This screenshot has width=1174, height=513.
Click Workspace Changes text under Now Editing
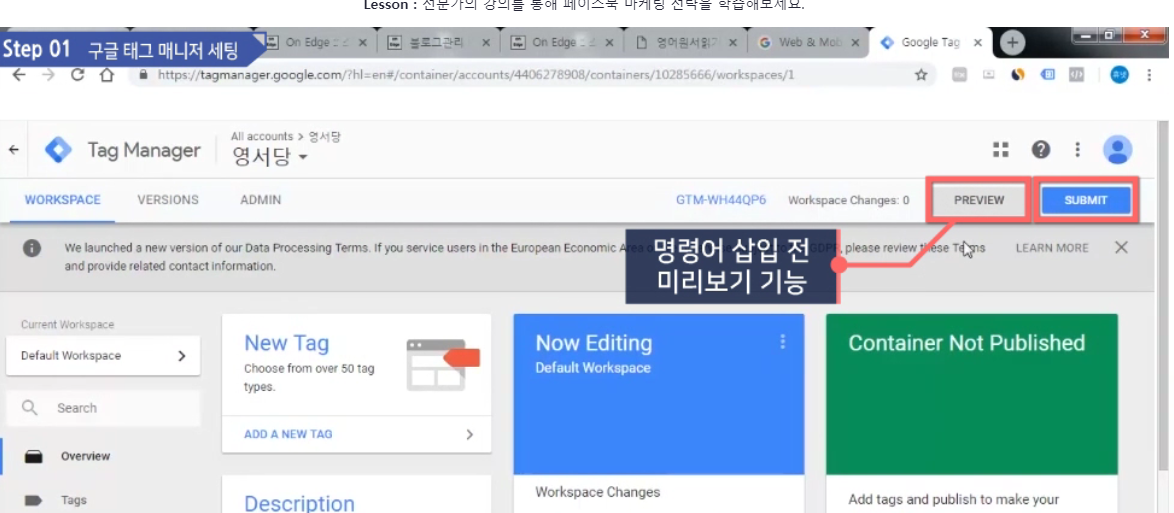click(x=597, y=492)
